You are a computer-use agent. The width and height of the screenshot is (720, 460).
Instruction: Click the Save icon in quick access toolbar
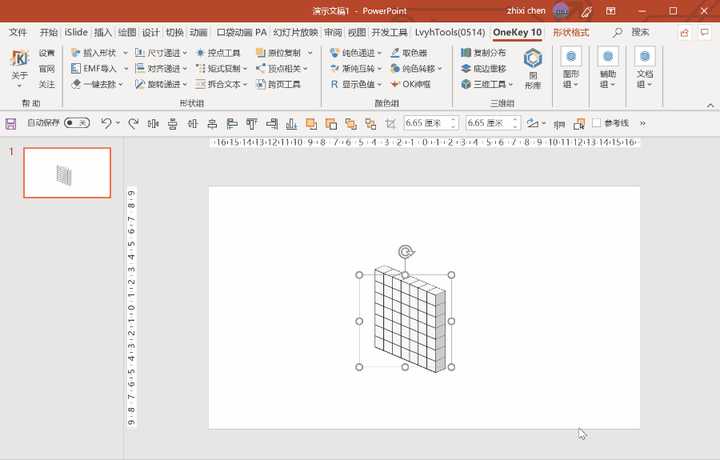tap(11, 123)
